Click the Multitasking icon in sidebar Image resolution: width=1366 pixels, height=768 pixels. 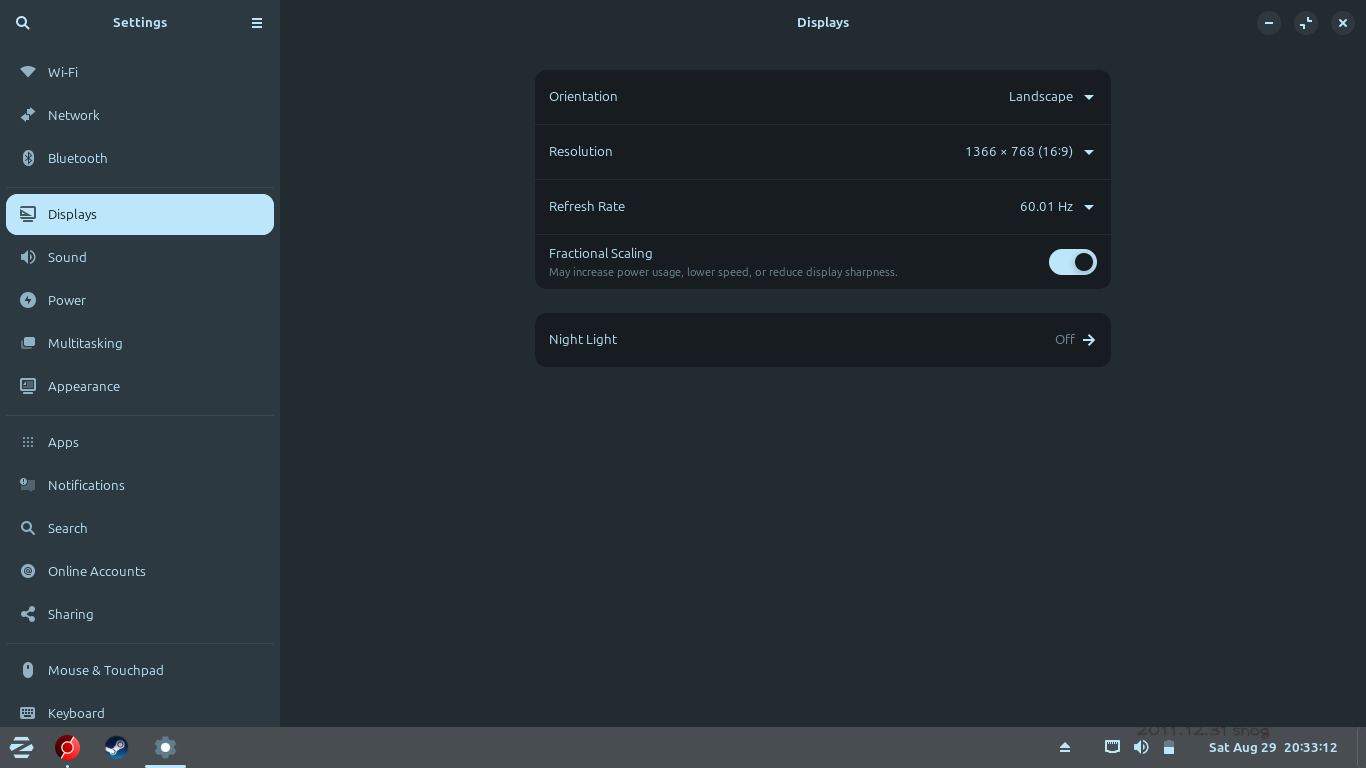[x=28, y=343]
